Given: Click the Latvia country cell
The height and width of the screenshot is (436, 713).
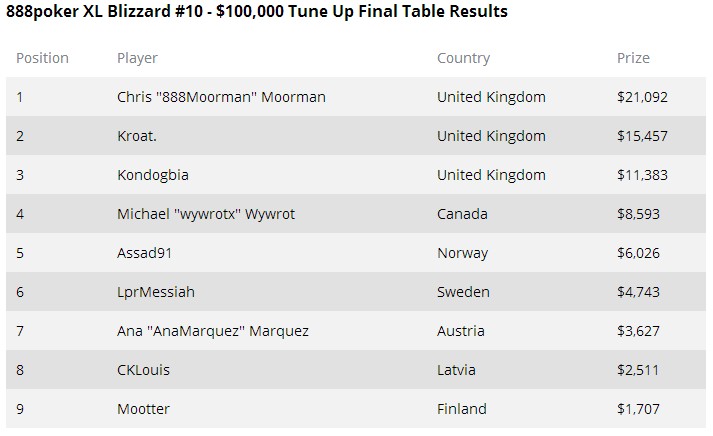Looking at the screenshot, I should click(456, 370).
